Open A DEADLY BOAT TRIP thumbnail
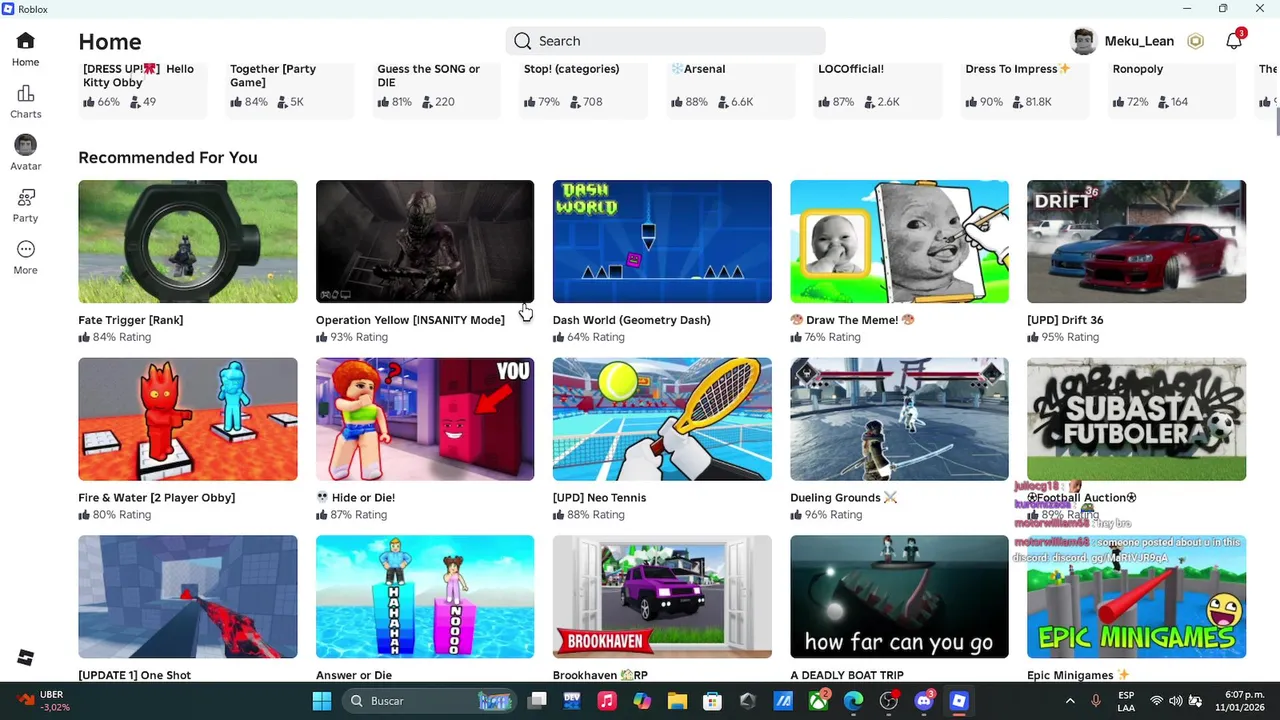The height and width of the screenshot is (720, 1280). click(899, 597)
